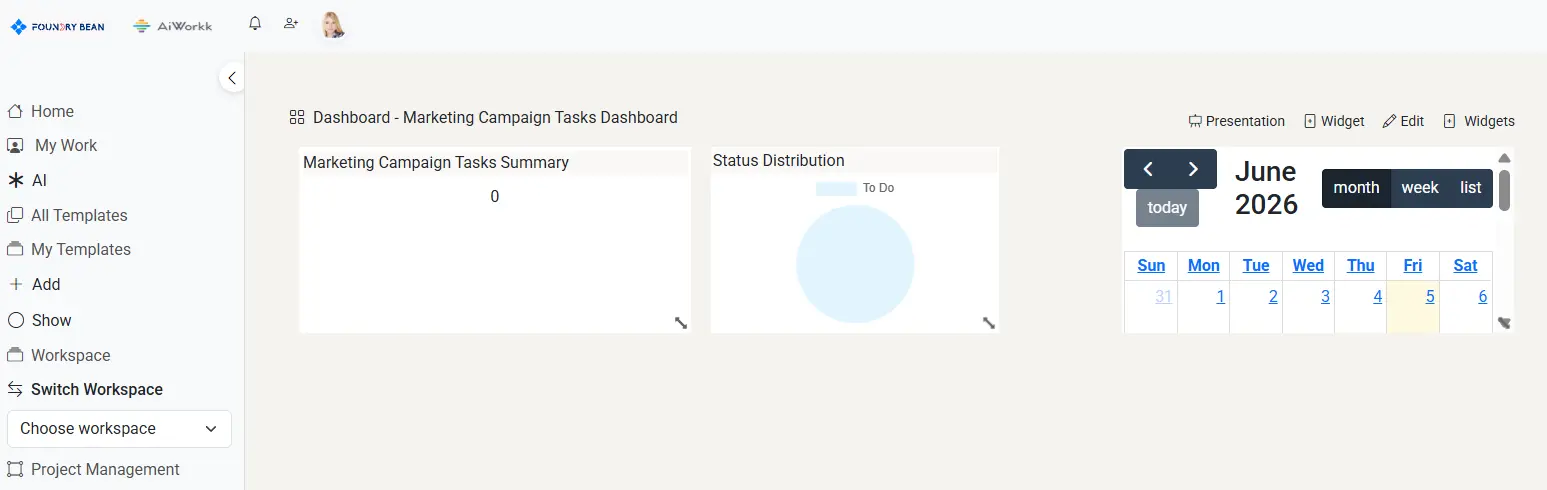Click the Foundry Bean logo
This screenshot has width=1547, height=490.
coord(57,27)
